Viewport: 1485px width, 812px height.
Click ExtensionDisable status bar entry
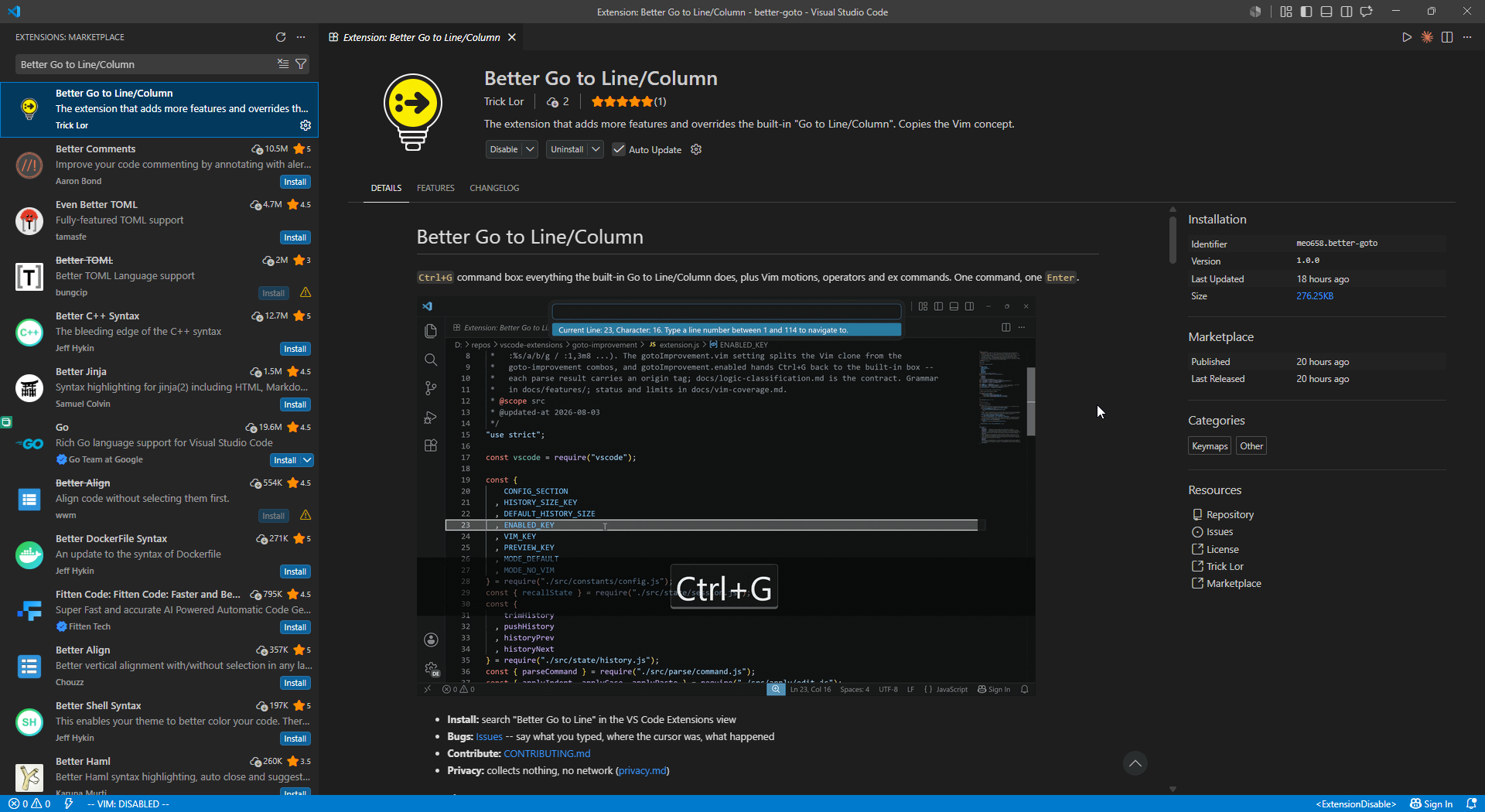(x=1356, y=803)
